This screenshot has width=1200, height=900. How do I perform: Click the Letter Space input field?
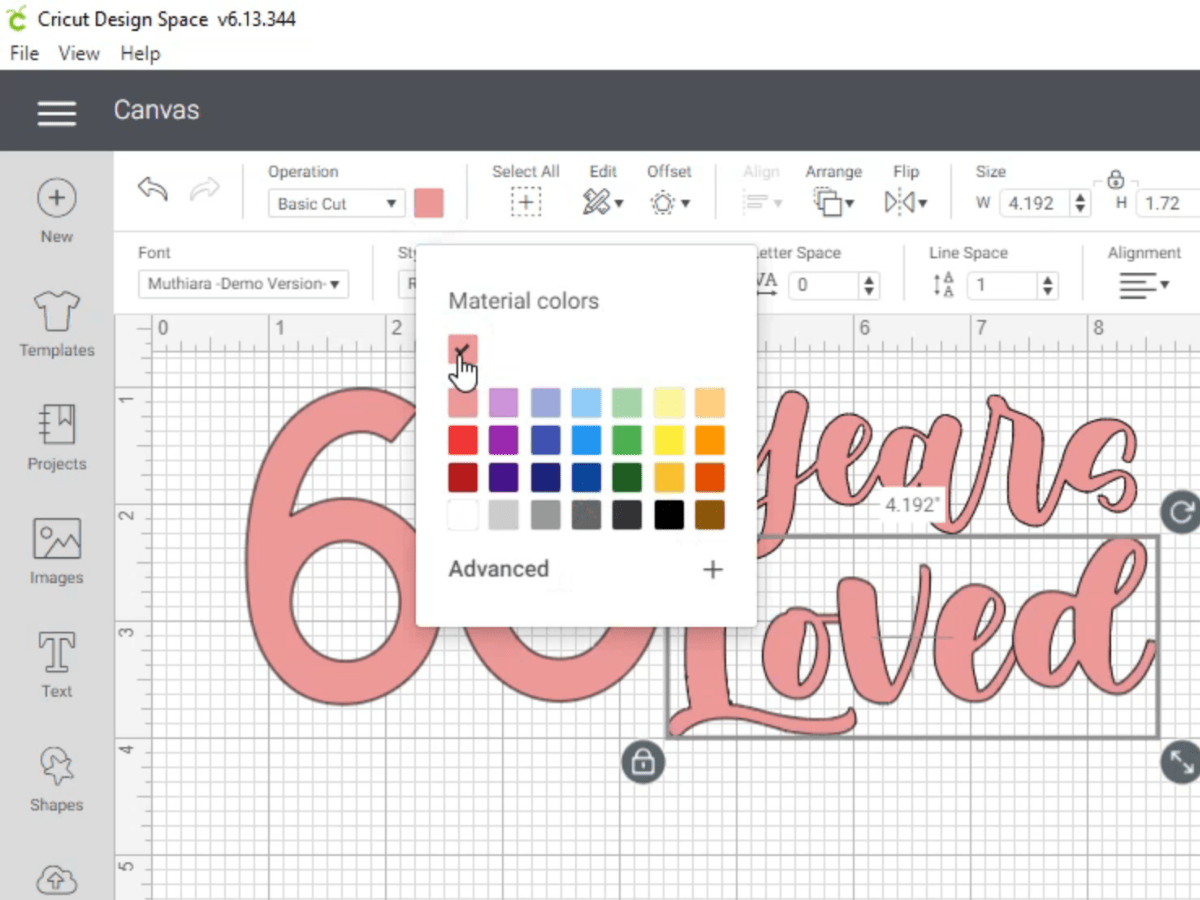coord(823,285)
